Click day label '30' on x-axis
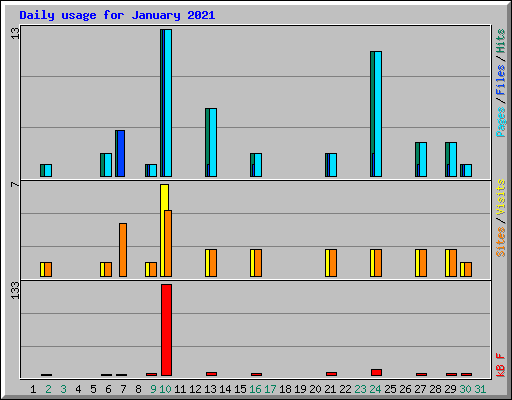The height and width of the screenshot is (400, 512). [x=465, y=389]
